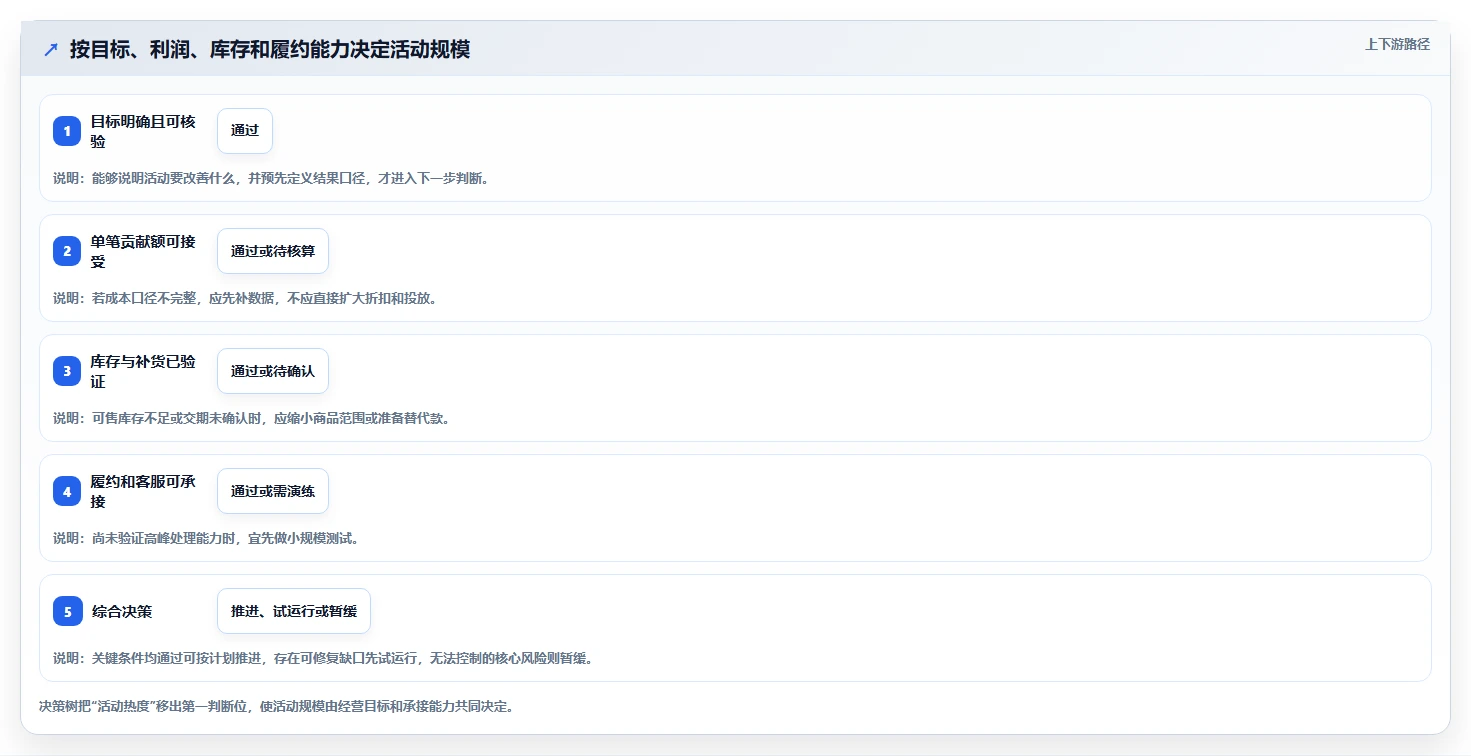
Task: Select the step title 库存与补货已验证
Action: tap(143, 371)
